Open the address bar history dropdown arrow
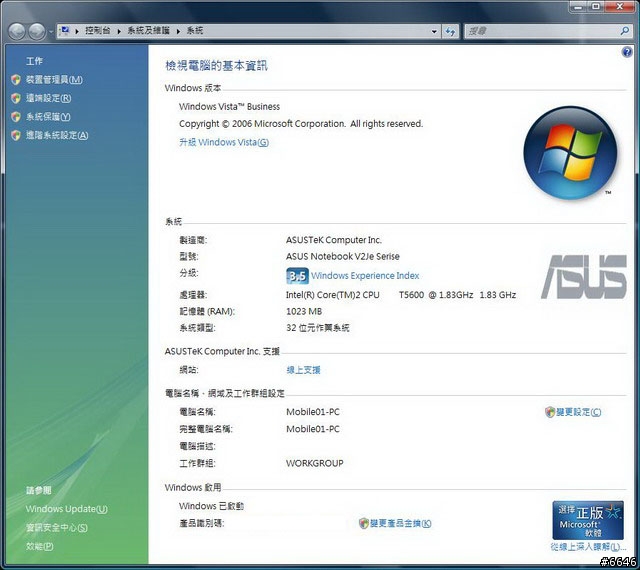Image resolution: width=640 pixels, height=570 pixels. pos(434,31)
